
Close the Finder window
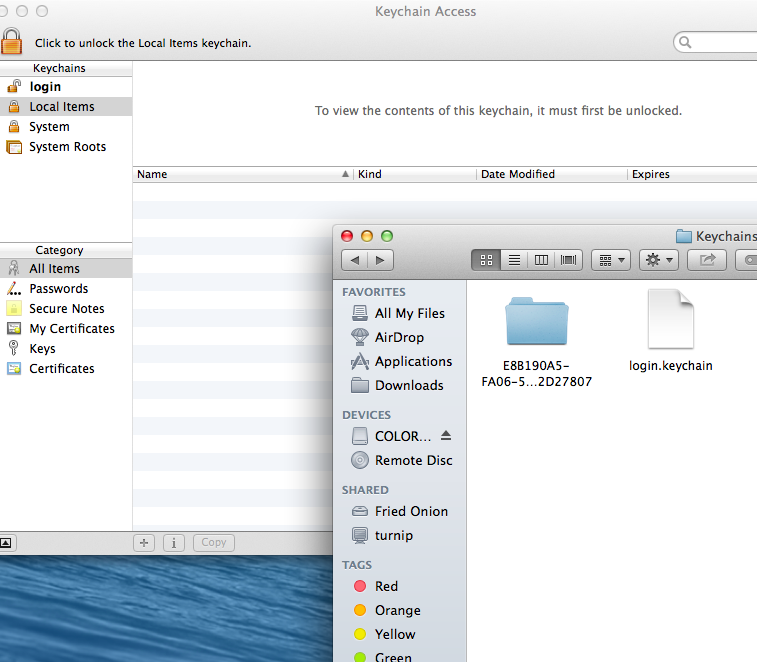pos(347,236)
